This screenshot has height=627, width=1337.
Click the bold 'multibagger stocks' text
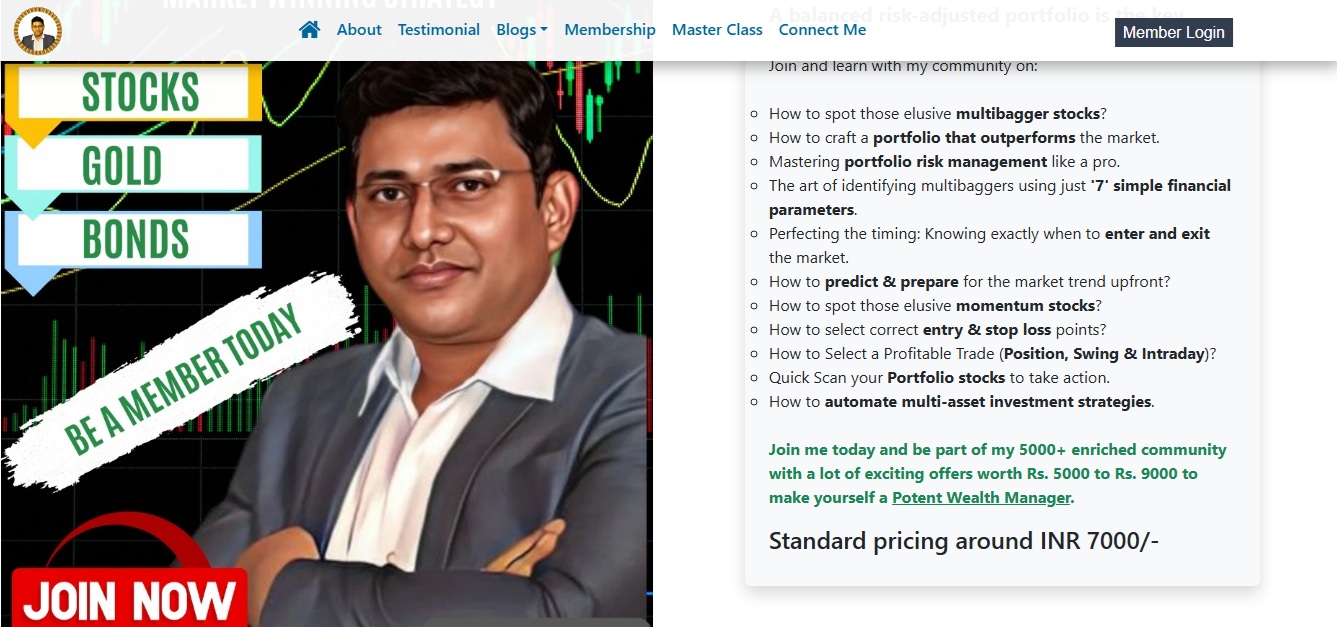(1028, 114)
